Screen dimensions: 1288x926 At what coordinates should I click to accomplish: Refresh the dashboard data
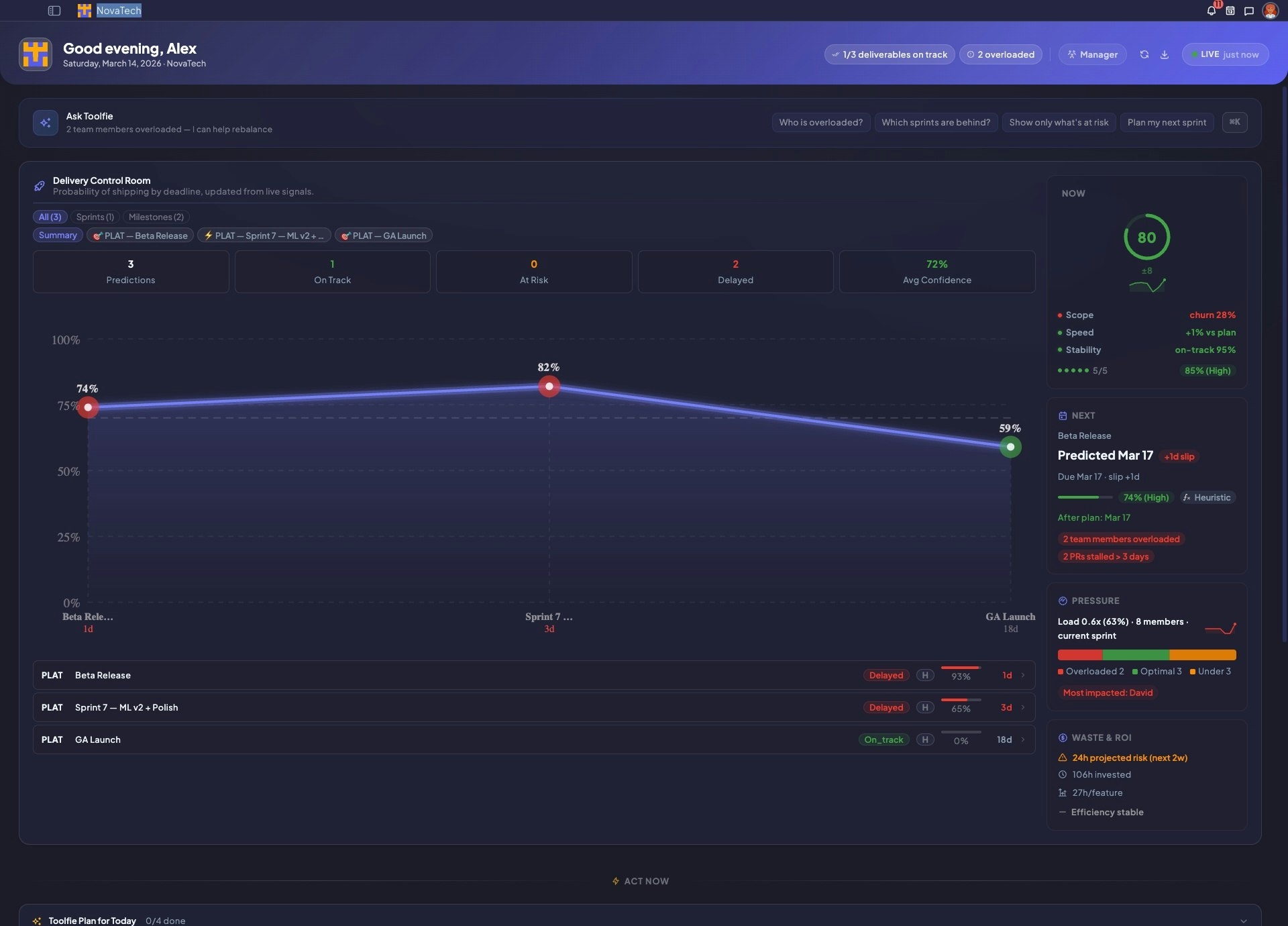(x=1144, y=54)
